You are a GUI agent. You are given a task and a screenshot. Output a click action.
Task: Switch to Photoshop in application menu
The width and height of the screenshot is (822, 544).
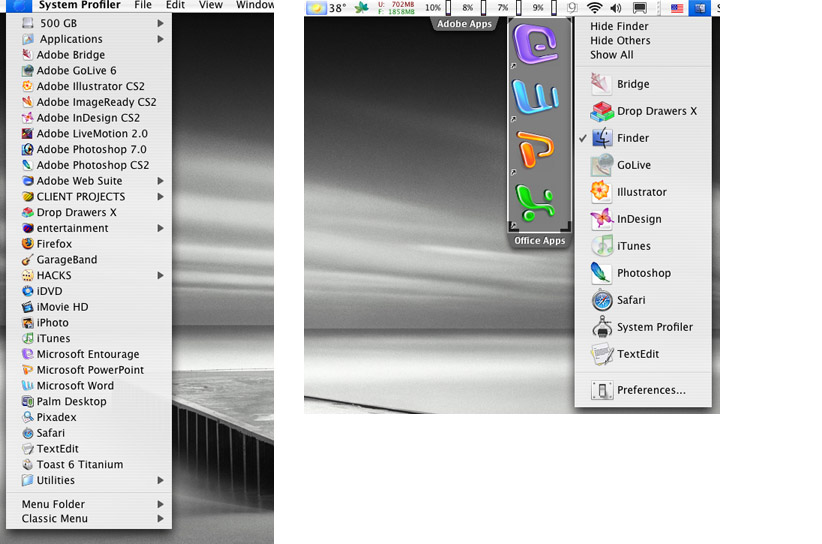[x=643, y=273]
